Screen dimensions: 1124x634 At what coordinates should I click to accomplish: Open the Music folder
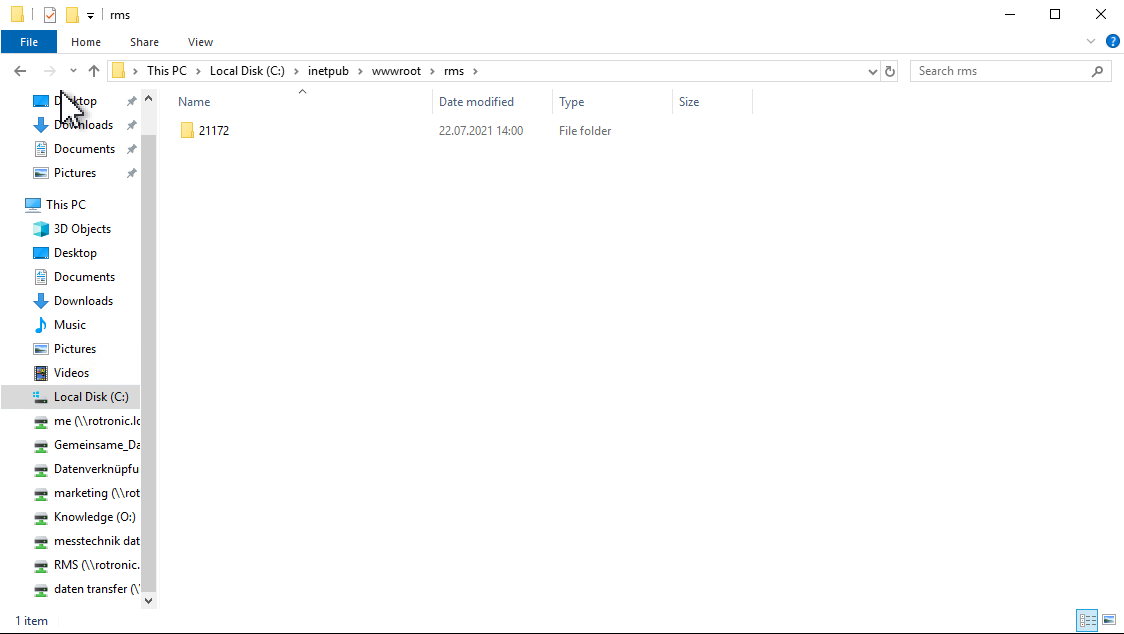[x=70, y=325]
